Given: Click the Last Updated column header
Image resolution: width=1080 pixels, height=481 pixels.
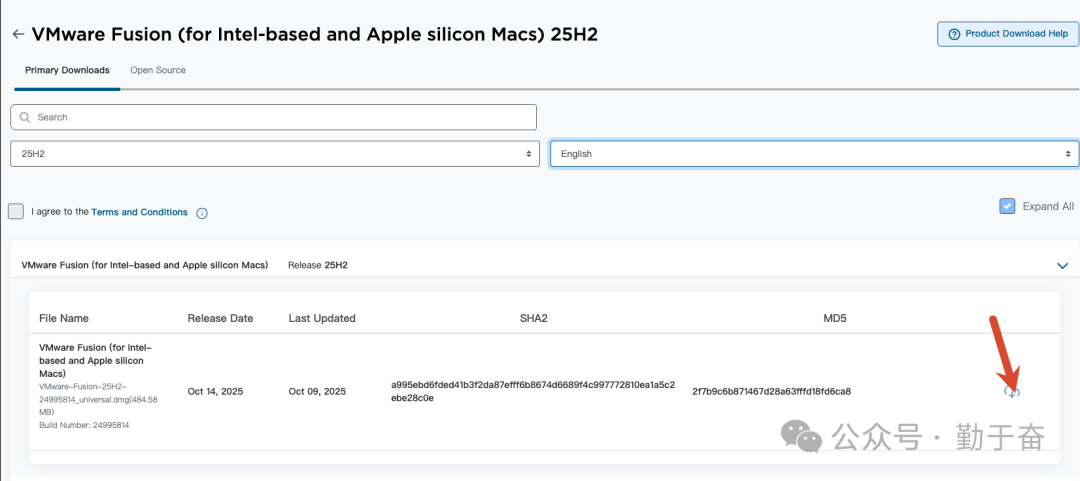Looking at the screenshot, I should [x=322, y=318].
